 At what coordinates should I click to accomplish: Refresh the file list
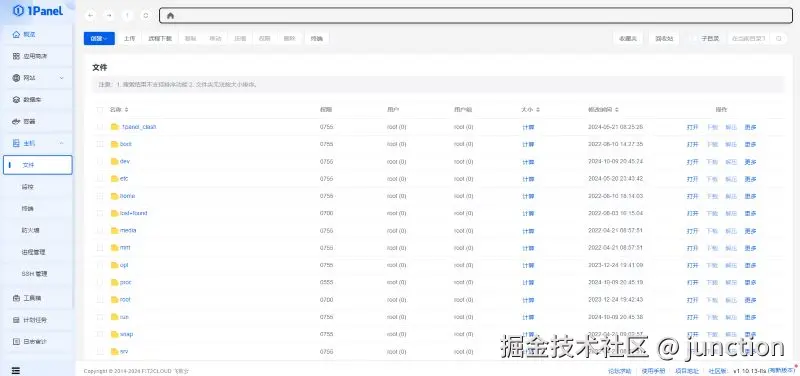(x=145, y=15)
